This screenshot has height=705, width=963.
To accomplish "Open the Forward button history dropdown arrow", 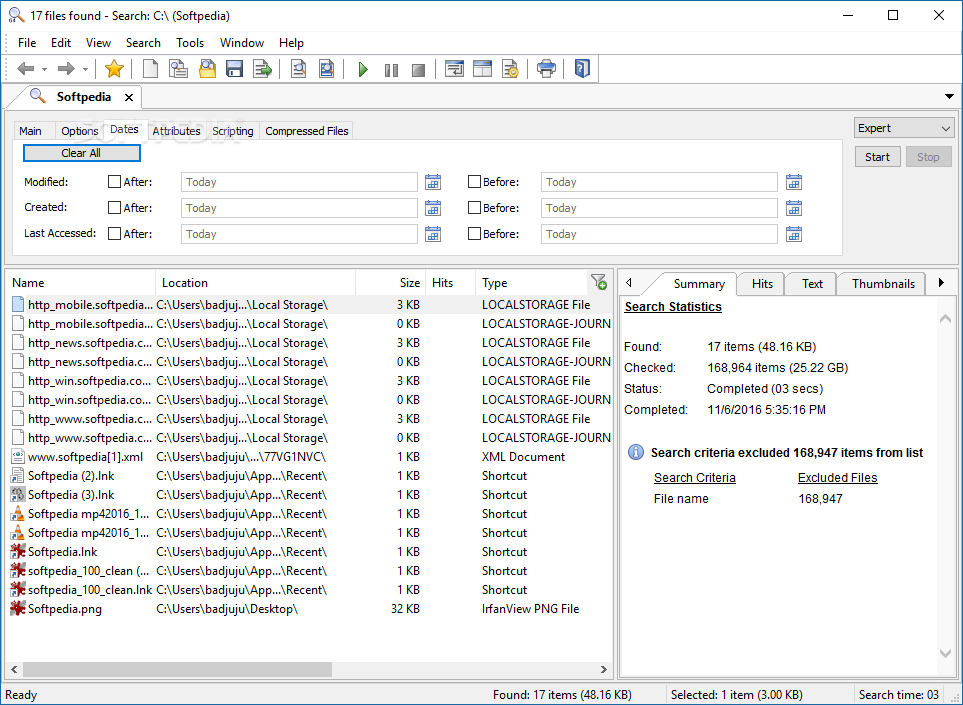I will pos(85,69).
